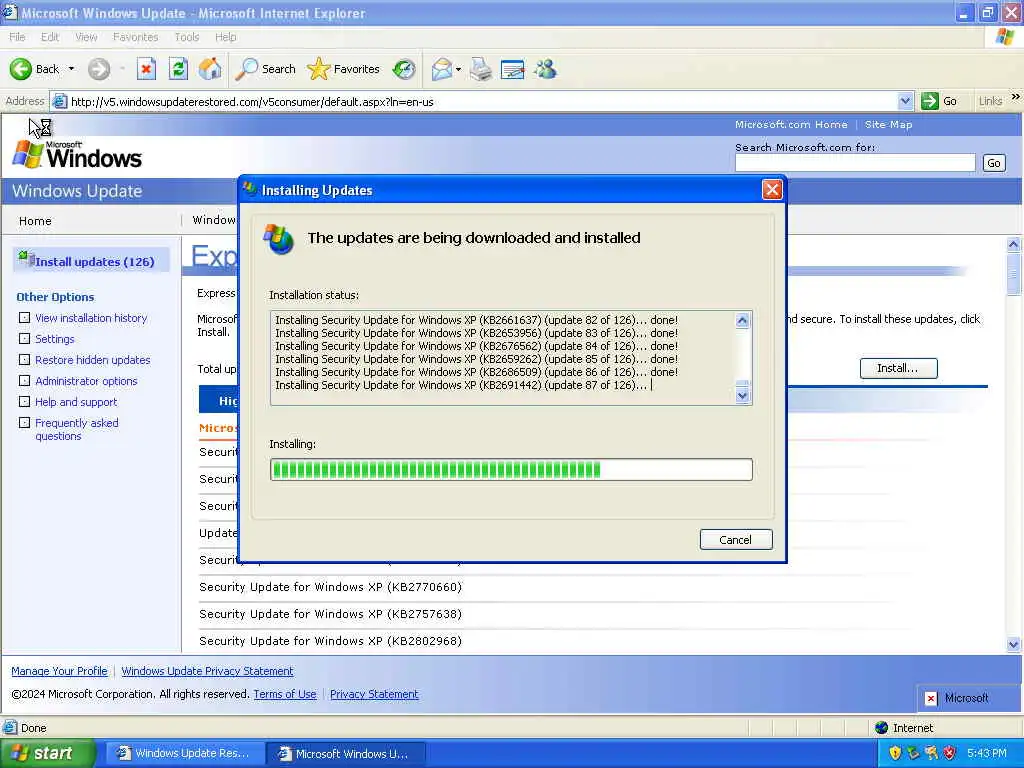
Task: Open the History clock icon
Action: coord(404,69)
